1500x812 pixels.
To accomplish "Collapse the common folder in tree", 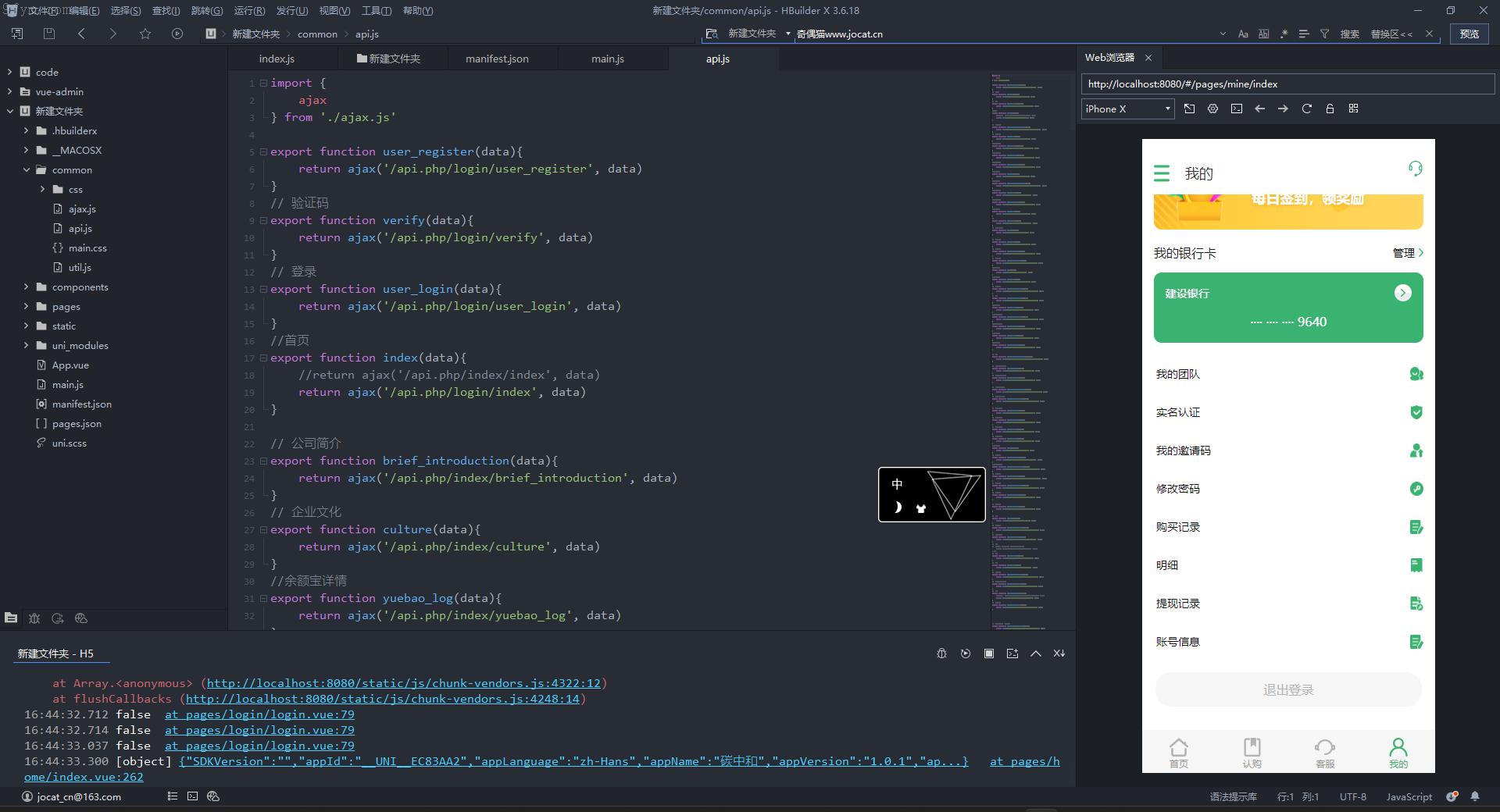I will pyautogui.click(x=27, y=169).
